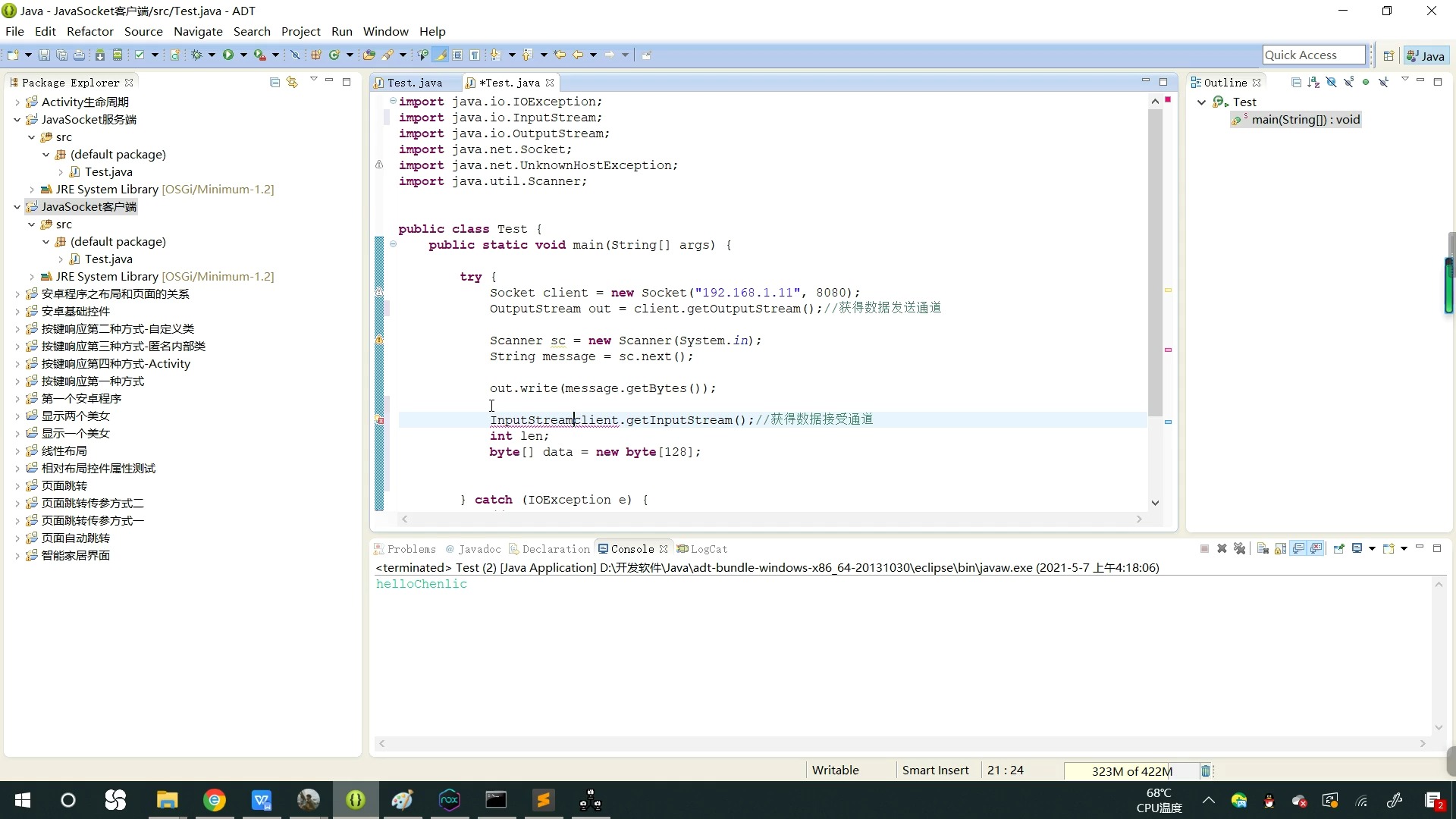Click the Run menu in the menu bar
Image resolution: width=1456 pixels, height=819 pixels.
(343, 31)
